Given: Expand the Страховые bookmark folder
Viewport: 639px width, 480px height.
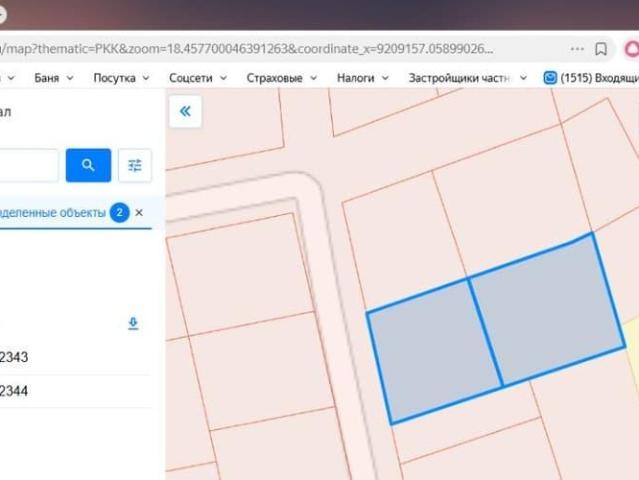Looking at the screenshot, I should pos(281,78).
